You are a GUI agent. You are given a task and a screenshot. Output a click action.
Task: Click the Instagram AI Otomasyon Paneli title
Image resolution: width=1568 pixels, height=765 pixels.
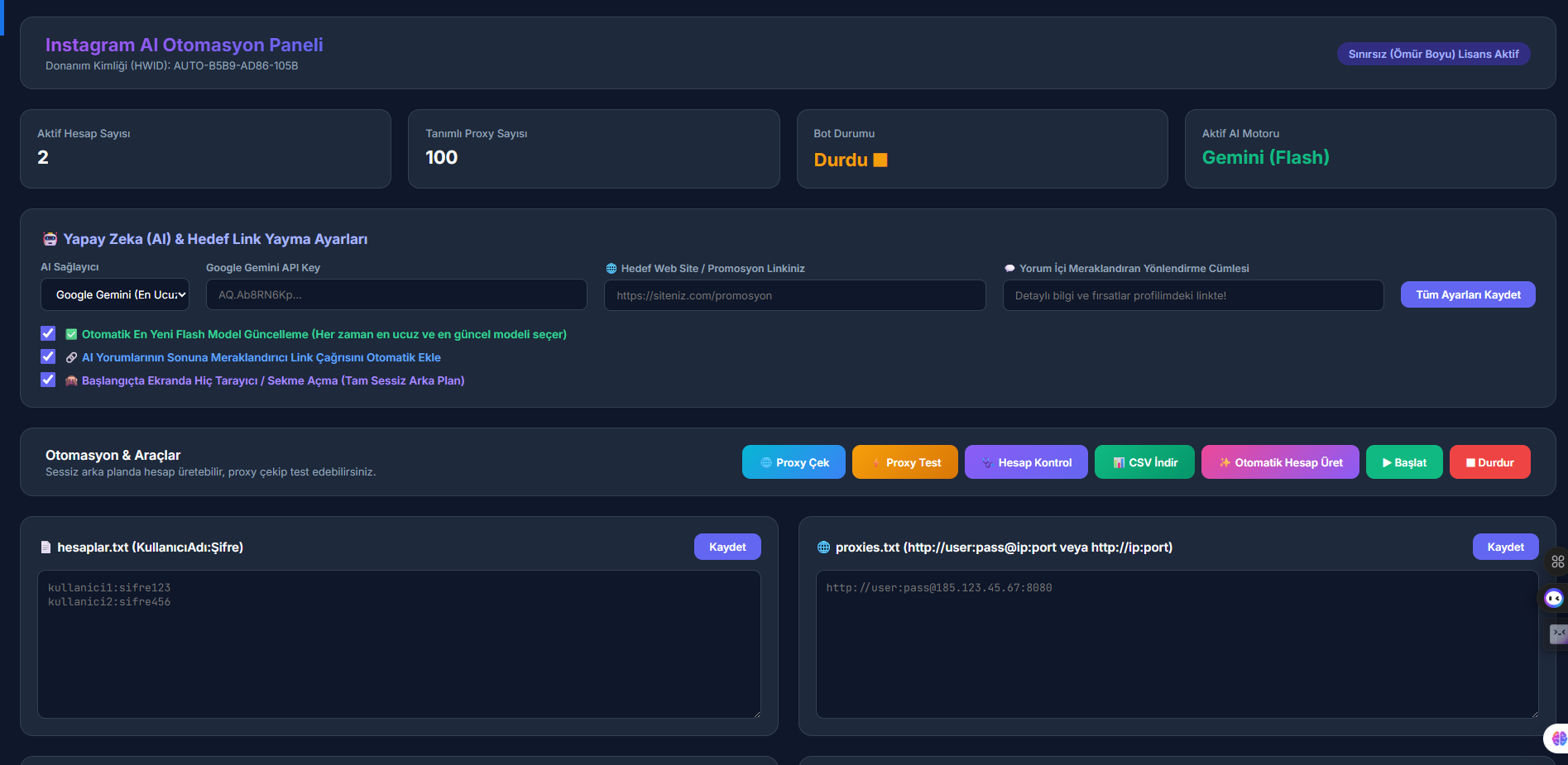(184, 45)
